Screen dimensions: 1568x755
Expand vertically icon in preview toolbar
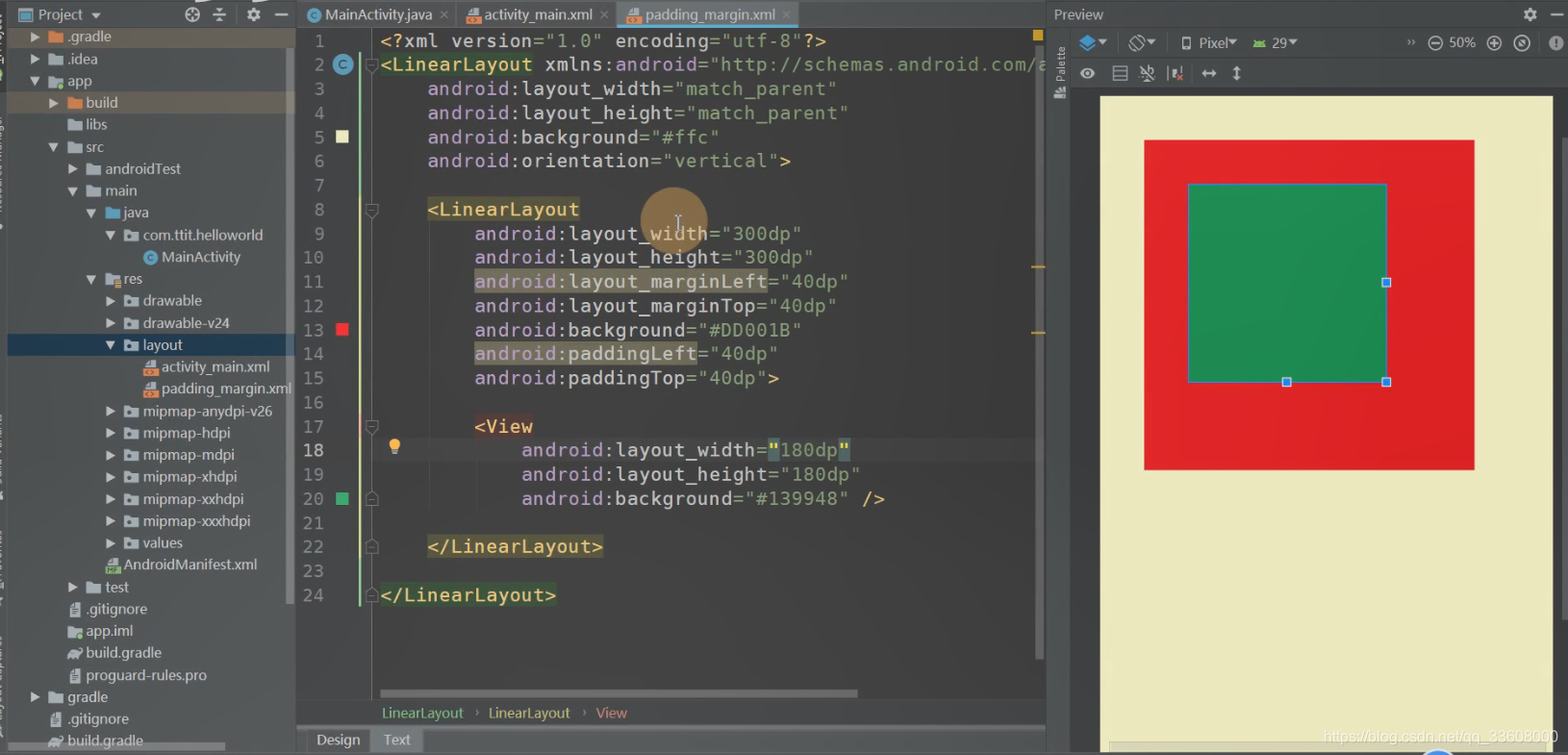pos(1237,73)
